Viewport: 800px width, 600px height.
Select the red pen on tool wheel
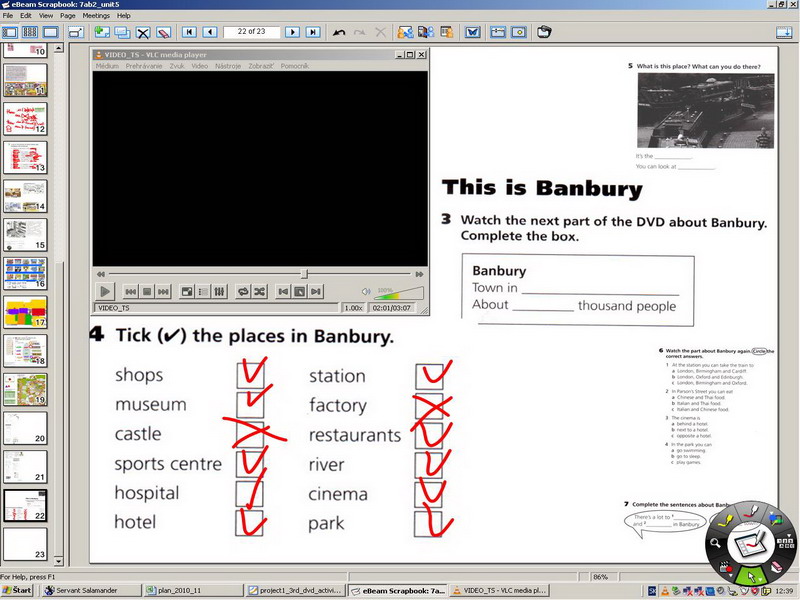[751, 510]
